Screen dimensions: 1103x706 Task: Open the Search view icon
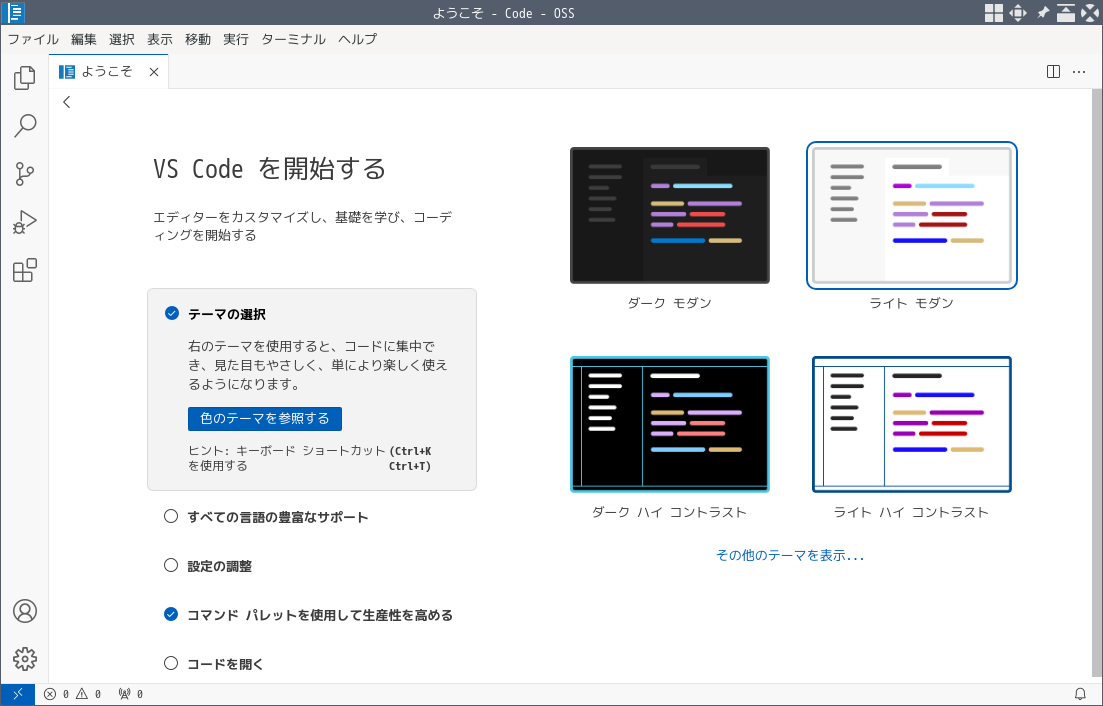click(25, 126)
